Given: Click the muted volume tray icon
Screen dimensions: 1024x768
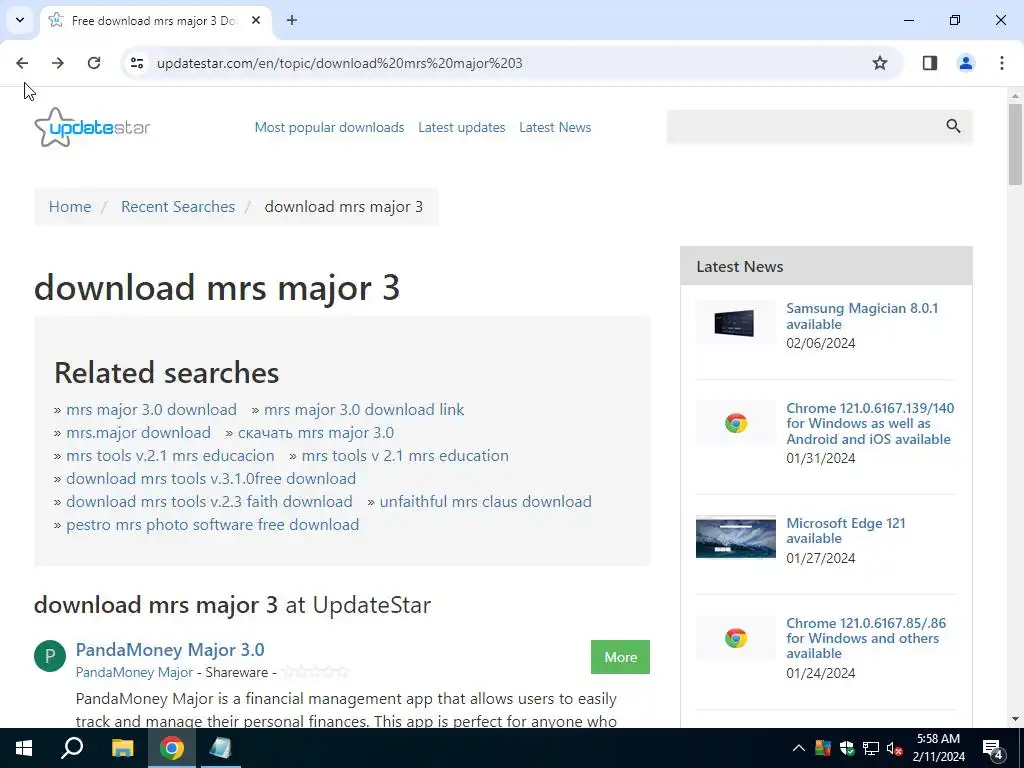Looking at the screenshot, I should [x=895, y=748].
